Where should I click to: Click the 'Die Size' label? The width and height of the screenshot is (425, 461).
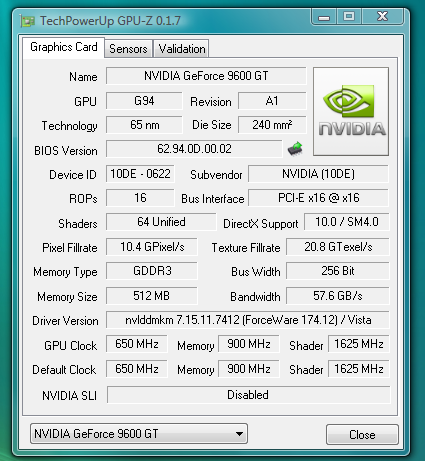coord(212,125)
